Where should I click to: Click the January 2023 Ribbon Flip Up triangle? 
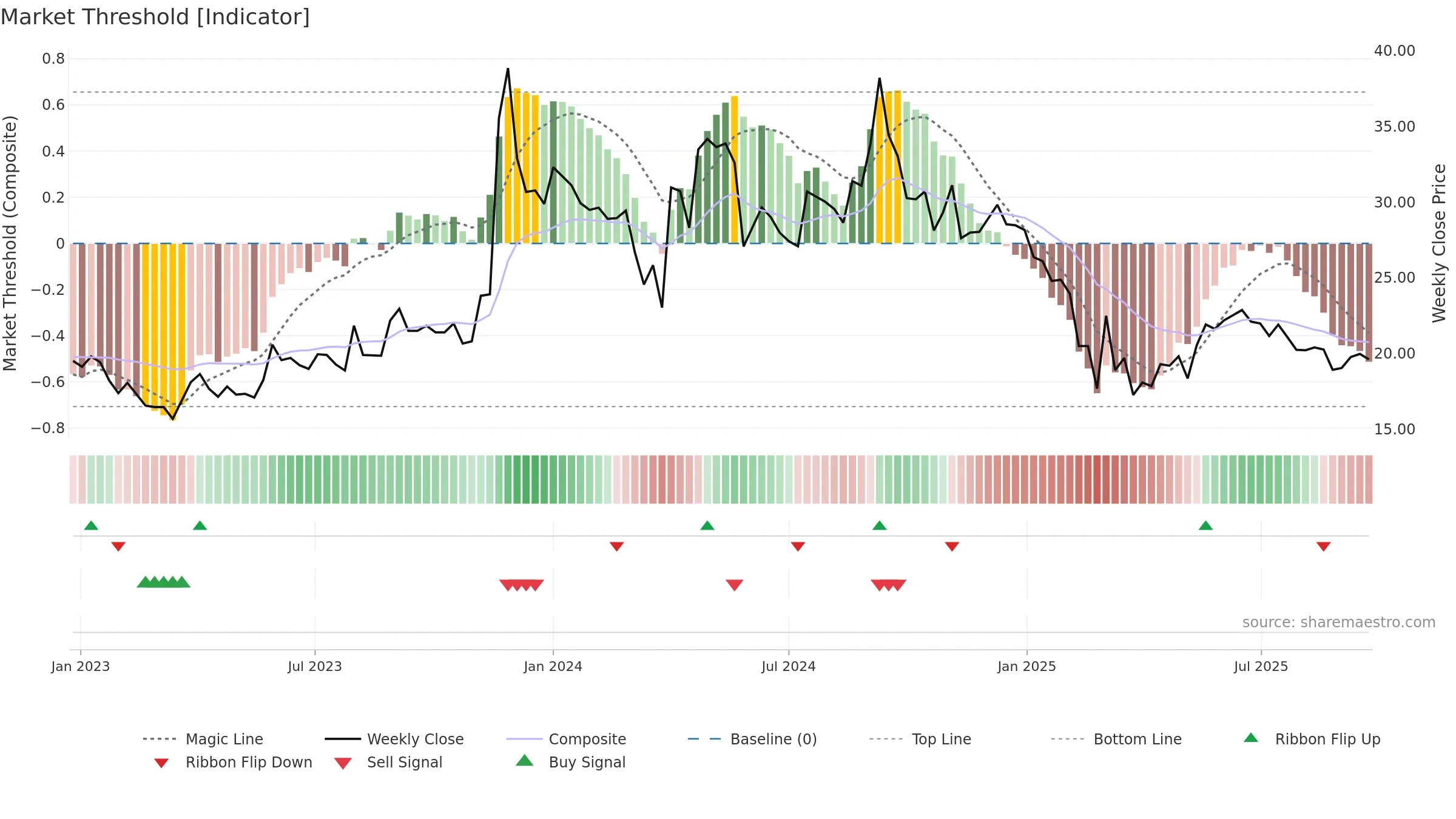[x=91, y=525]
